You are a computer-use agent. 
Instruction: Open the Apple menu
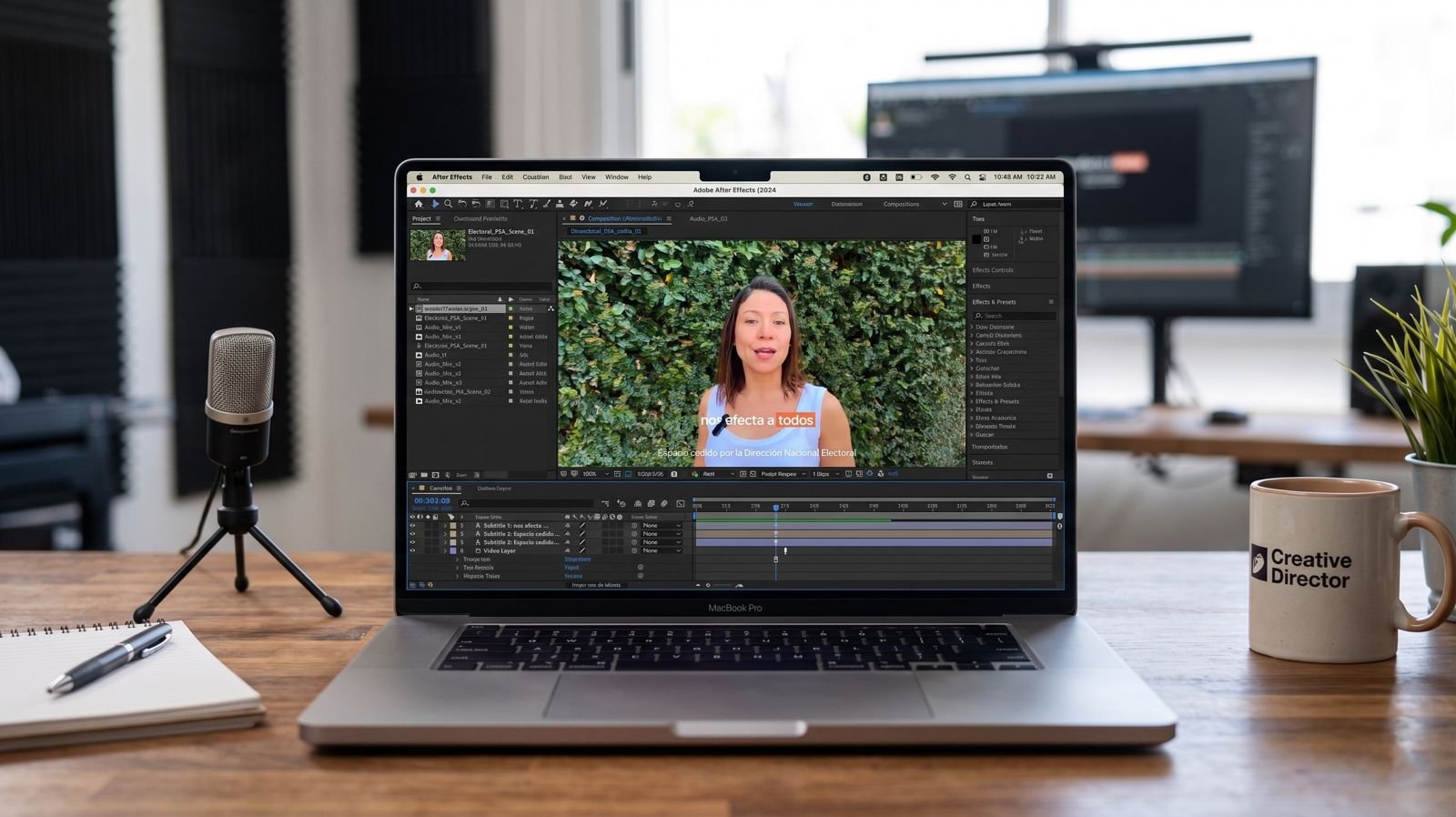pyautogui.click(x=420, y=177)
